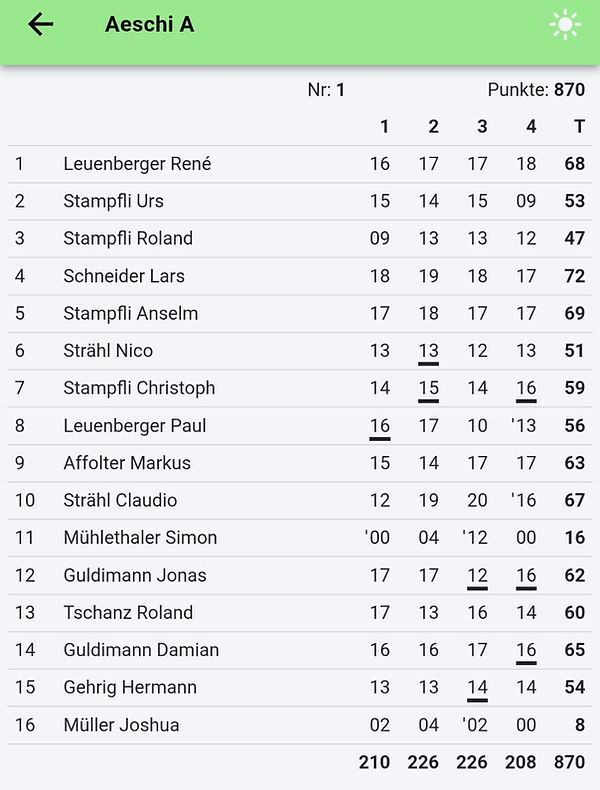Go back using the arrow icon
Image resolution: width=600 pixels, height=790 pixels.
[40, 24]
